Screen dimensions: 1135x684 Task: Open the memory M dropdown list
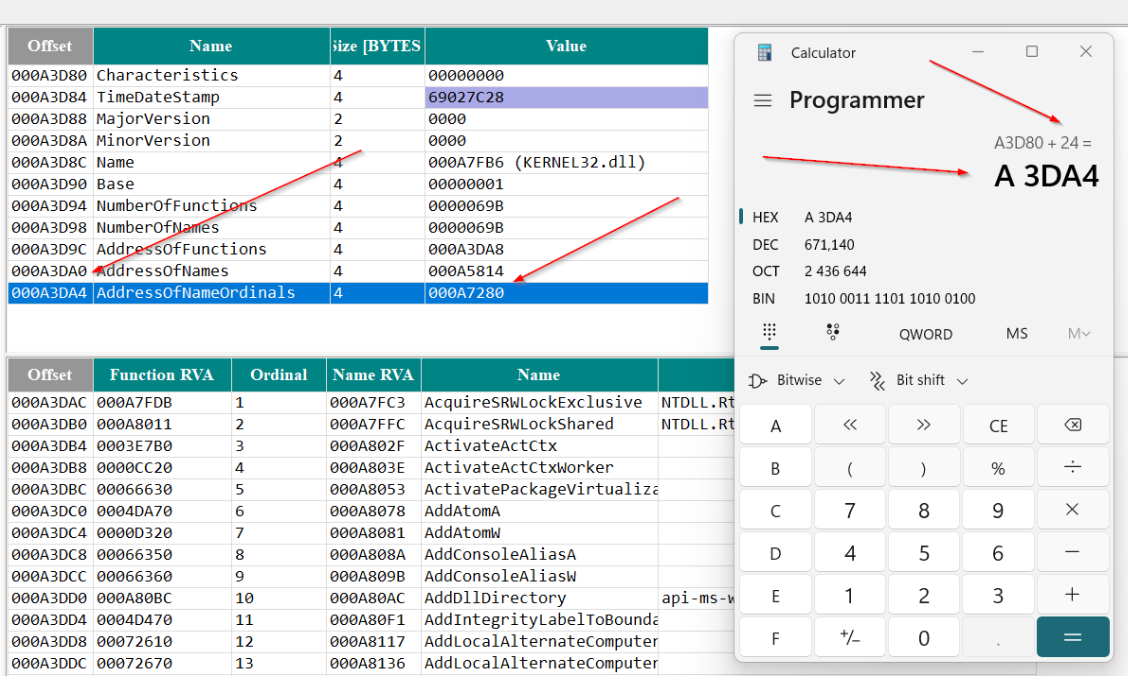[x=1079, y=334]
